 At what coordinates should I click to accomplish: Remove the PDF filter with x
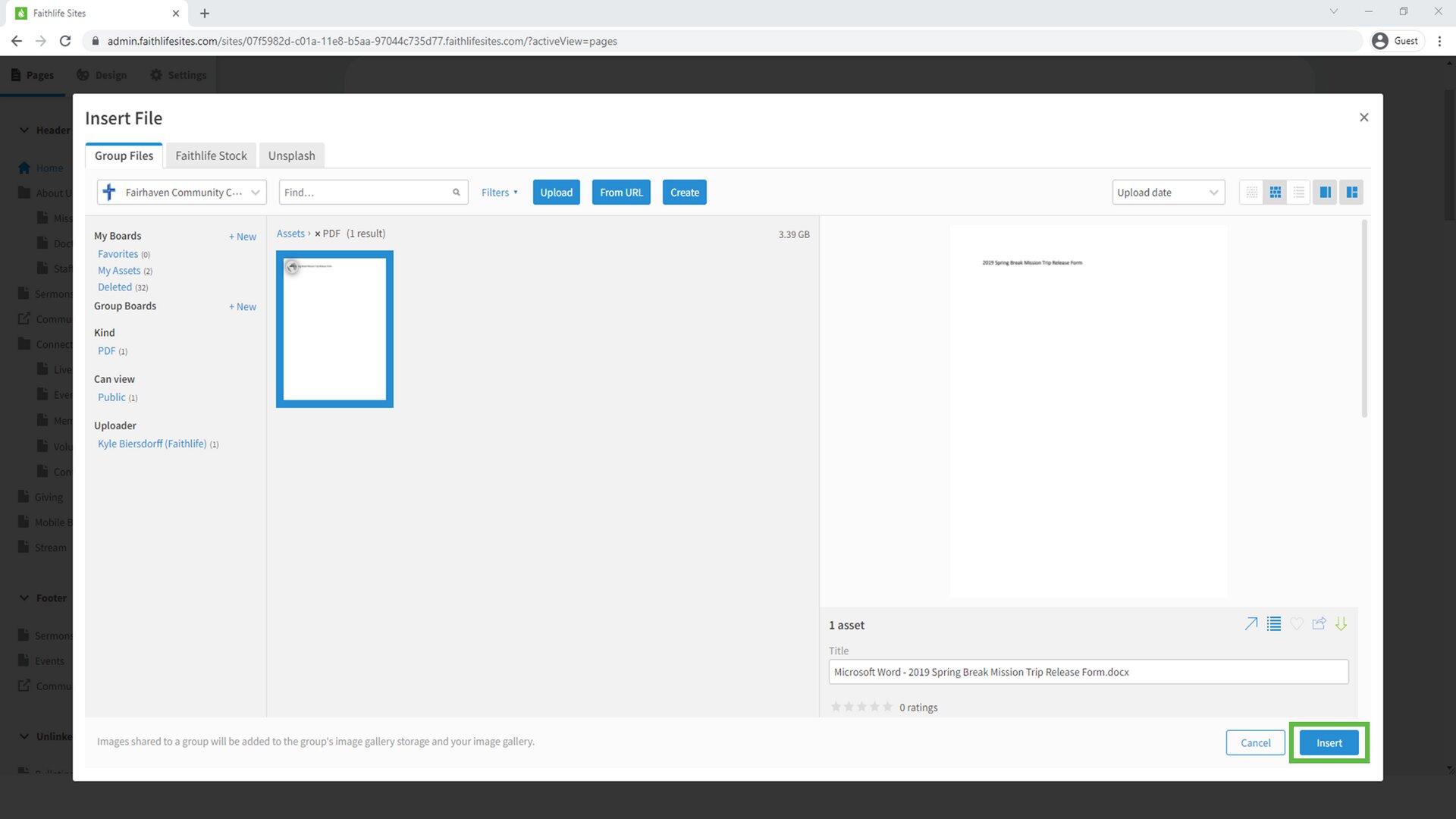[x=318, y=234]
